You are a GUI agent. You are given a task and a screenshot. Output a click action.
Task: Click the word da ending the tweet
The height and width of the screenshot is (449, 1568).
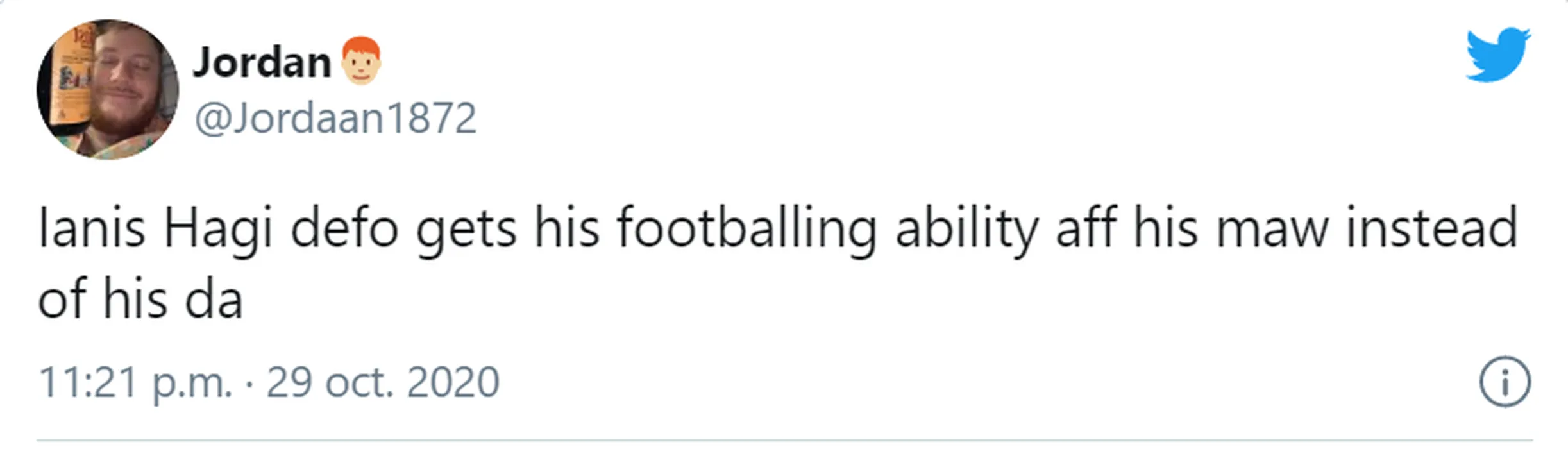coord(214,300)
